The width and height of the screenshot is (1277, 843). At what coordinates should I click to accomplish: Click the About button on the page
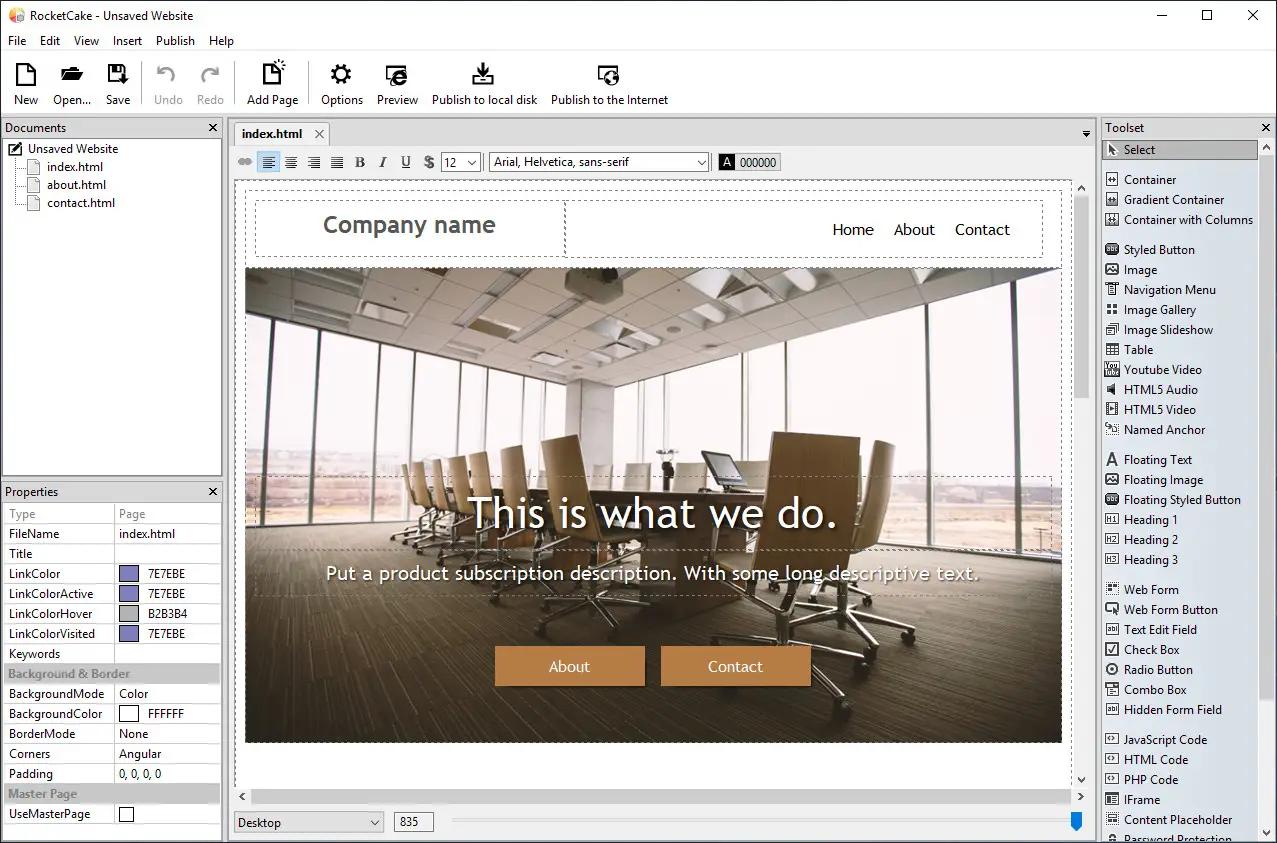coord(569,667)
